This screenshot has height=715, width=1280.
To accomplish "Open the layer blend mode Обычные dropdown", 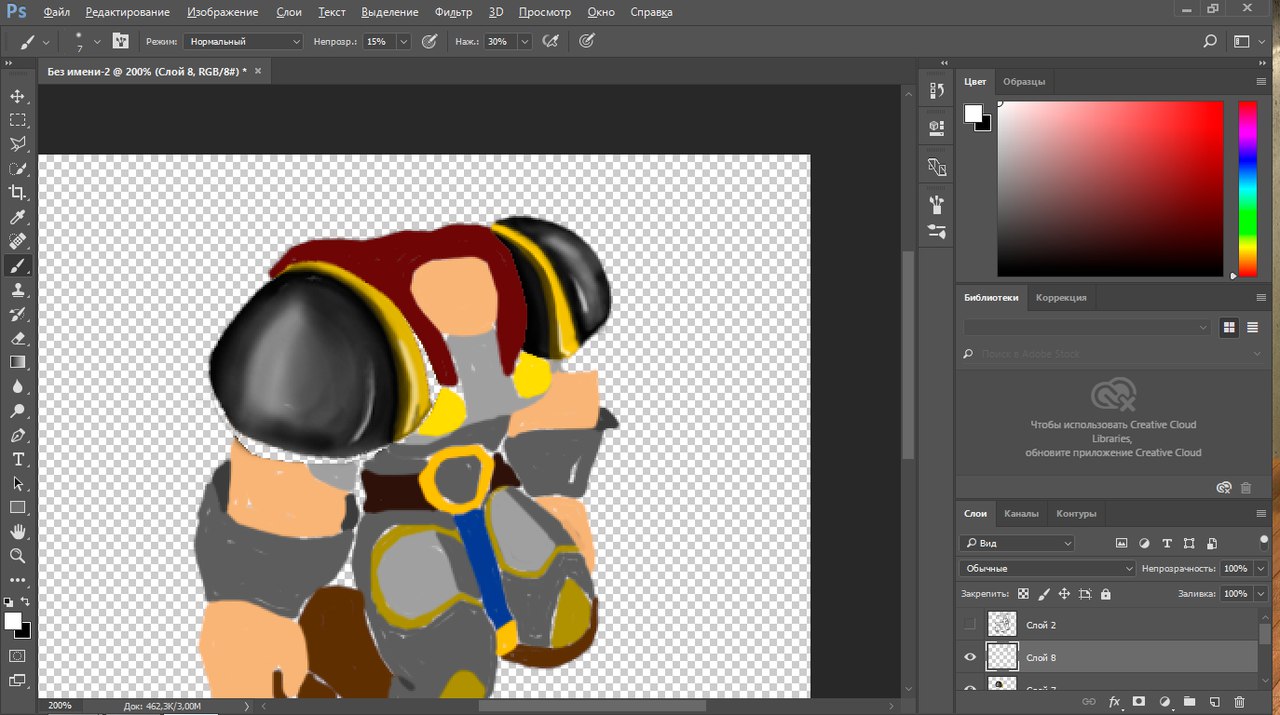I will (x=1047, y=568).
